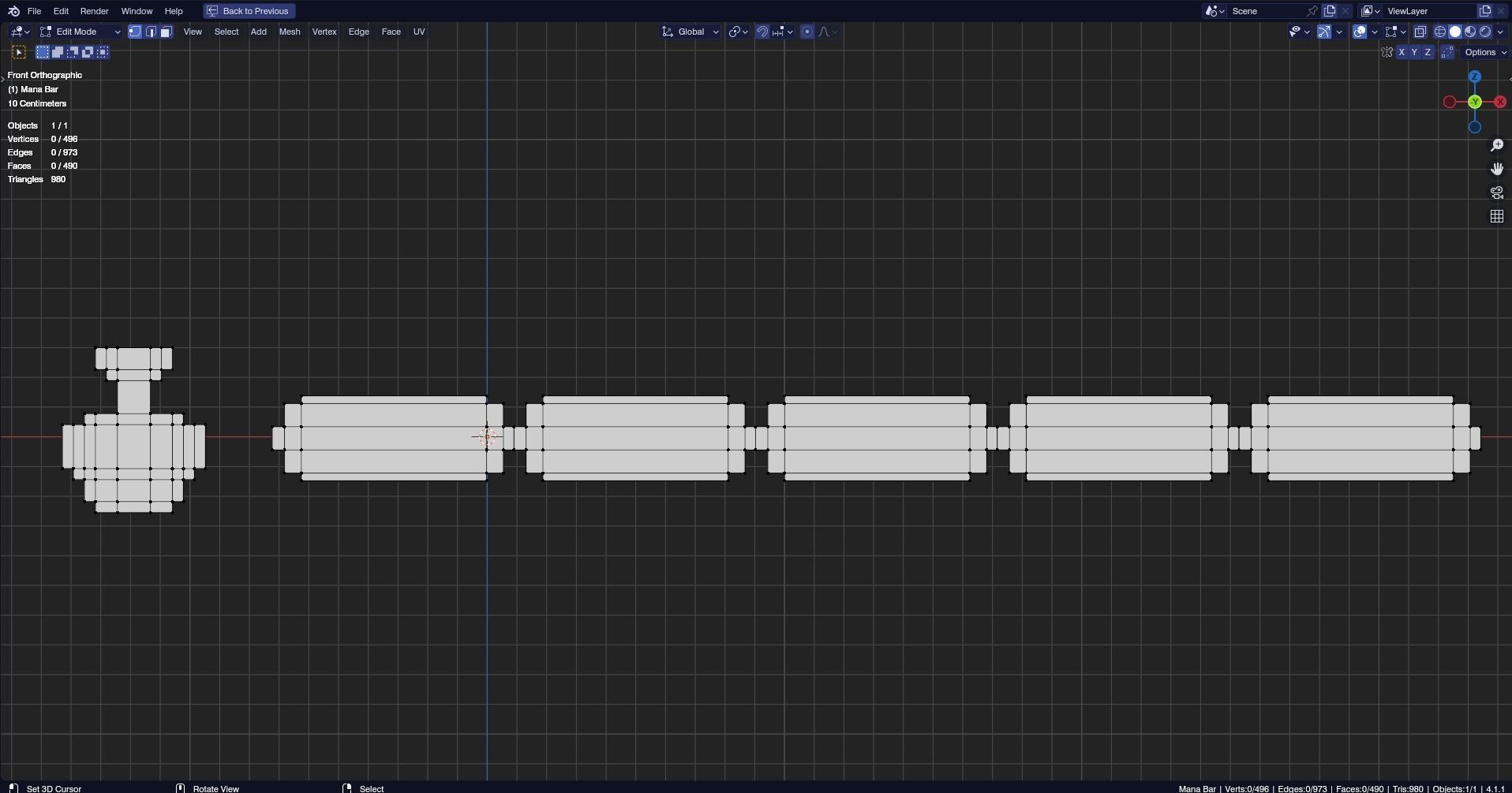Browse scenes dropdown icon
Screen dimensions: 1512x793
click(1214, 11)
